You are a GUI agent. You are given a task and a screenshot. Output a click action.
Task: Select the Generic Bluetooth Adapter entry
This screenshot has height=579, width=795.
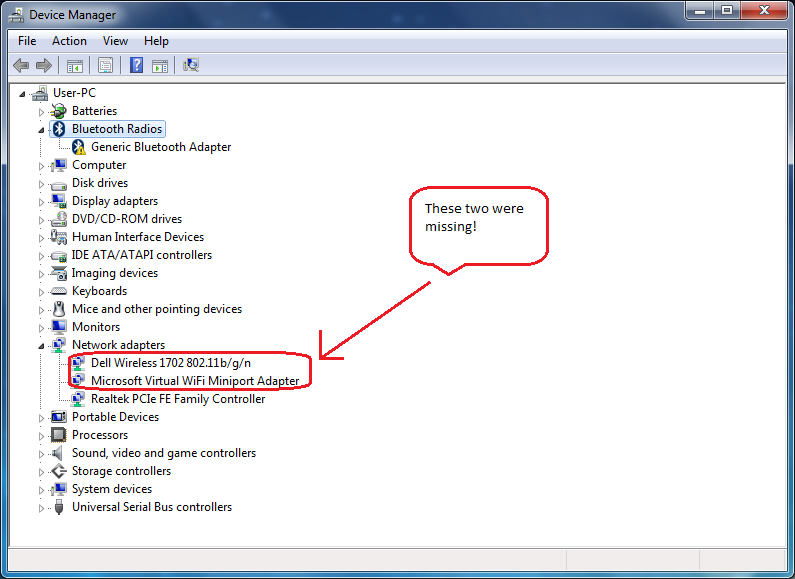coord(161,147)
